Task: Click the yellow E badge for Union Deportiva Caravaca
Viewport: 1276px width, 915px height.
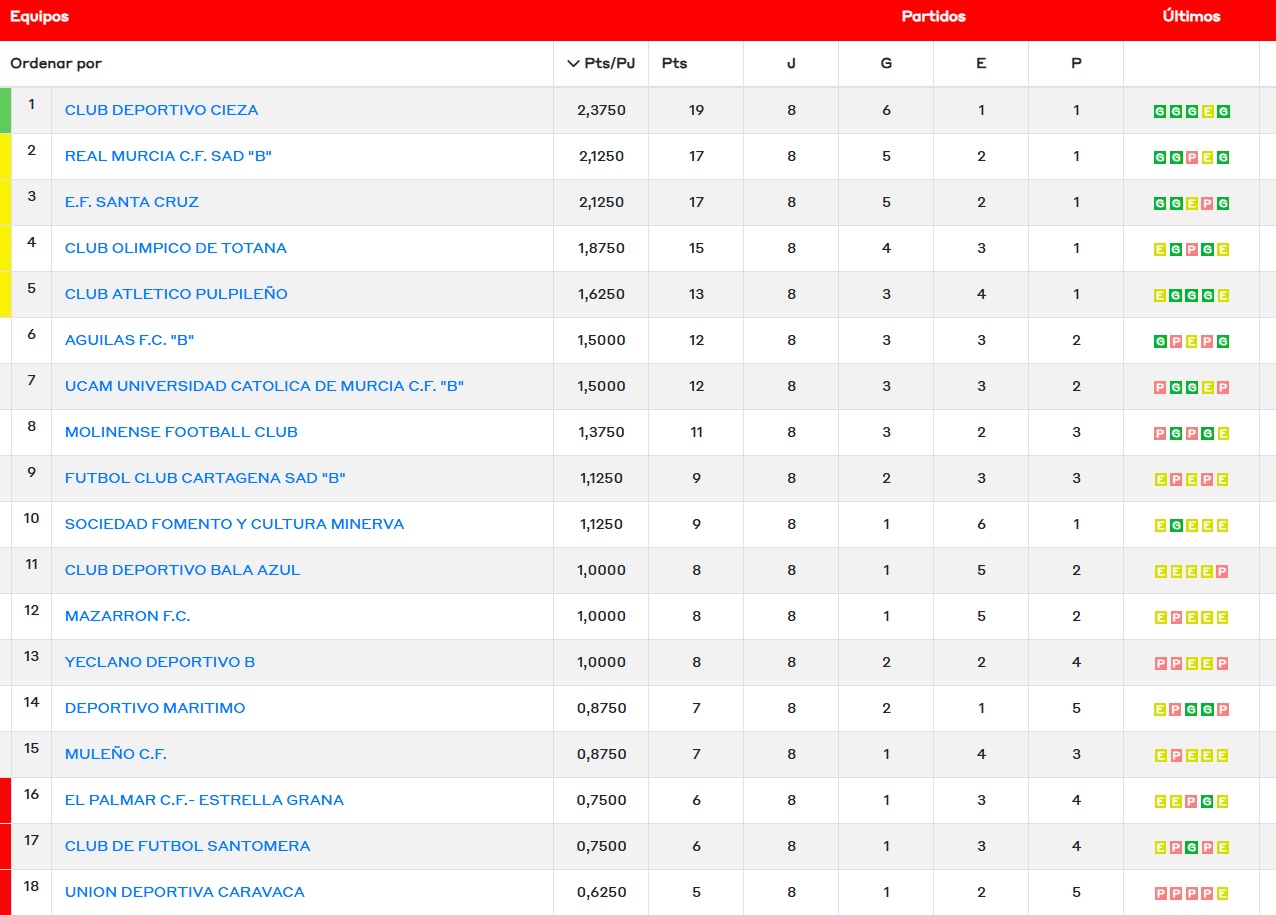Action: click(x=1223, y=893)
